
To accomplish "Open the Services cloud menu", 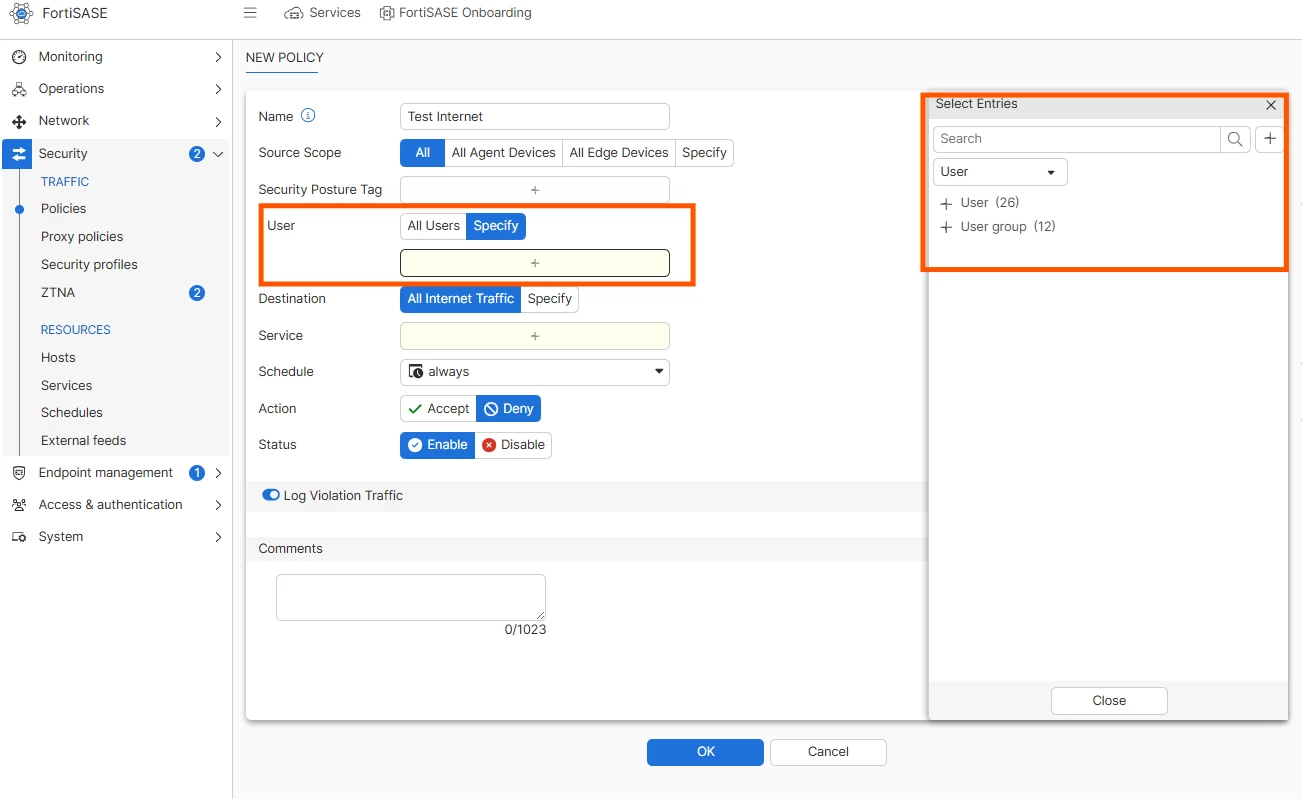I will (x=322, y=13).
